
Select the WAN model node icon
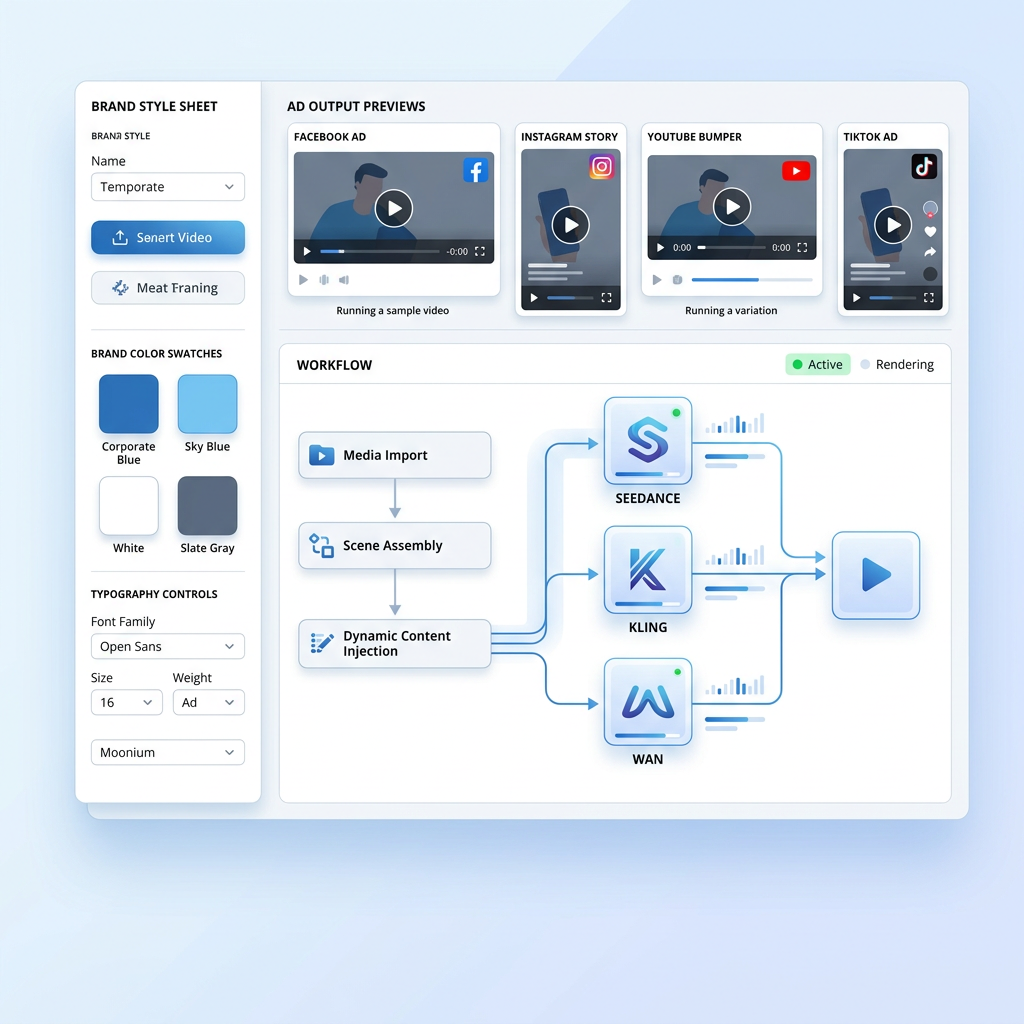coord(648,701)
